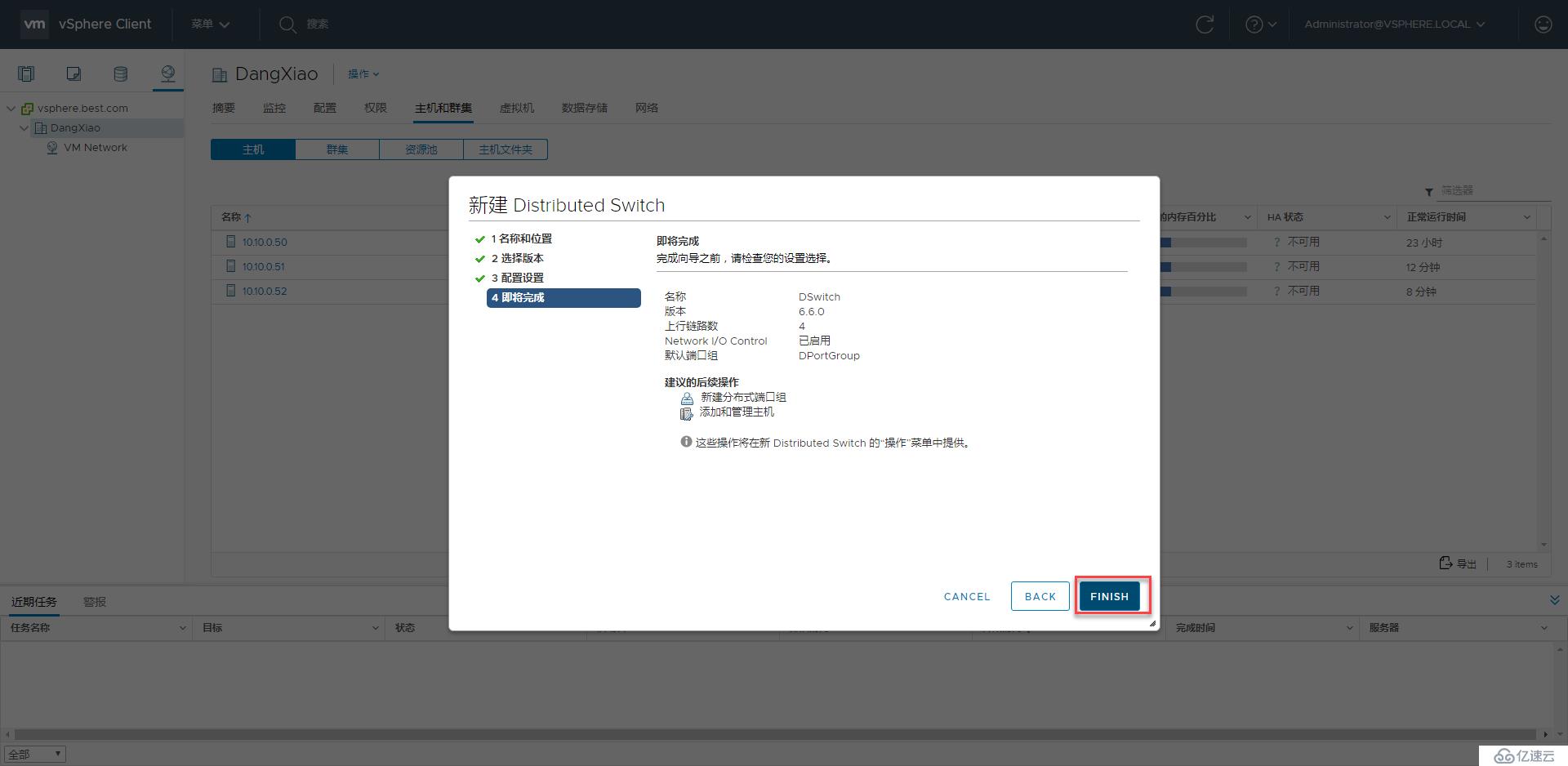Collapse the DangXiao tree node

(24, 127)
